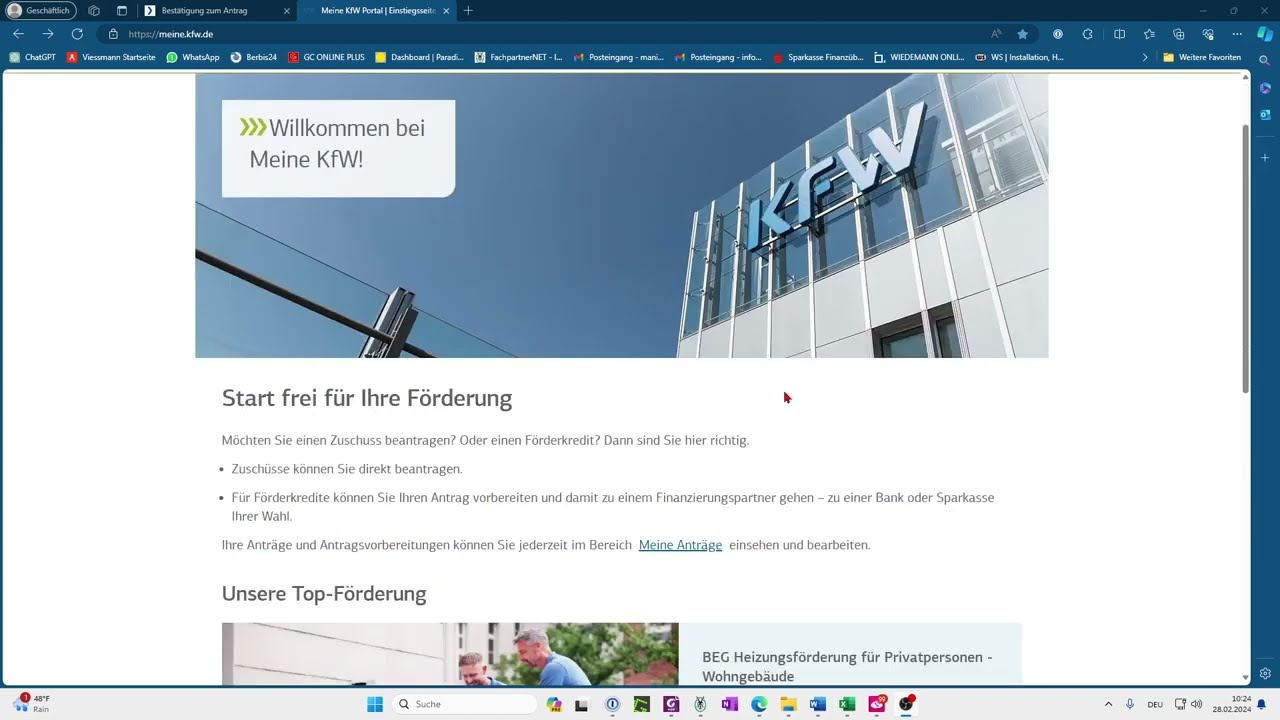Viewport: 1280px width, 720px height.
Task: Open the Geschäftlich profile menu
Action: pyautogui.click(x=41, y=11)
